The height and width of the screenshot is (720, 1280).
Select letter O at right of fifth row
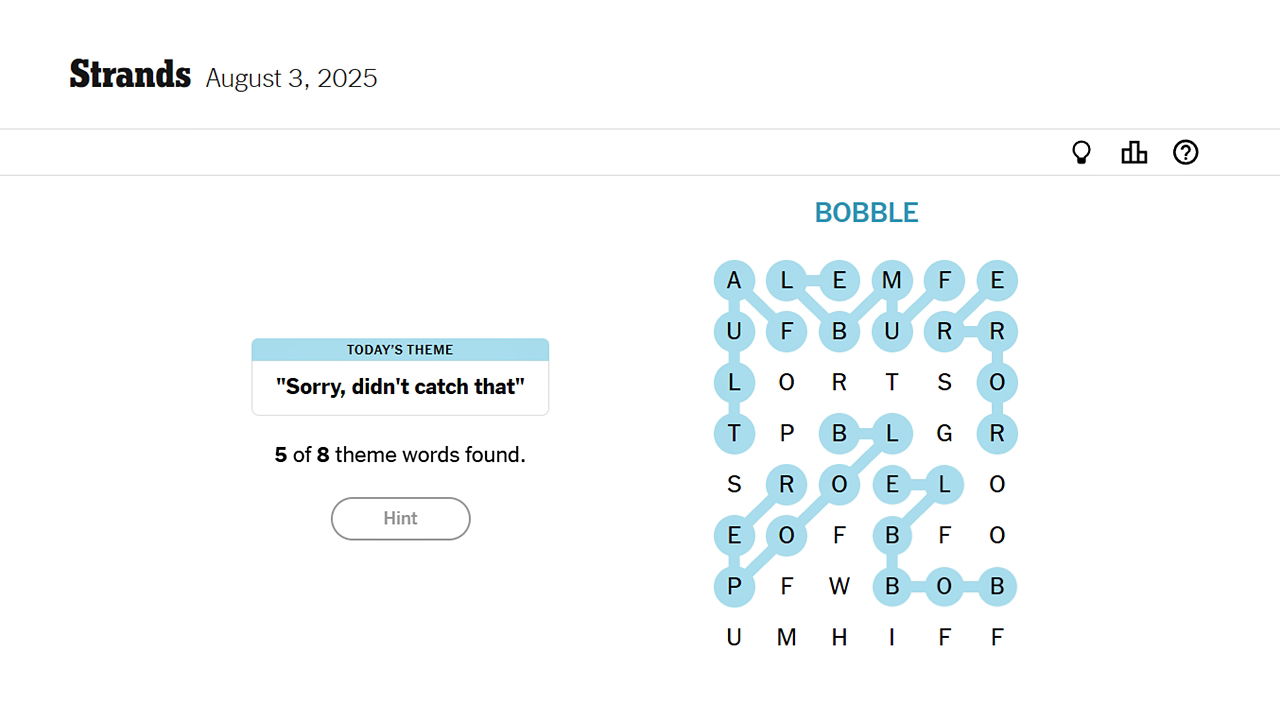click(x=997, y=484)
